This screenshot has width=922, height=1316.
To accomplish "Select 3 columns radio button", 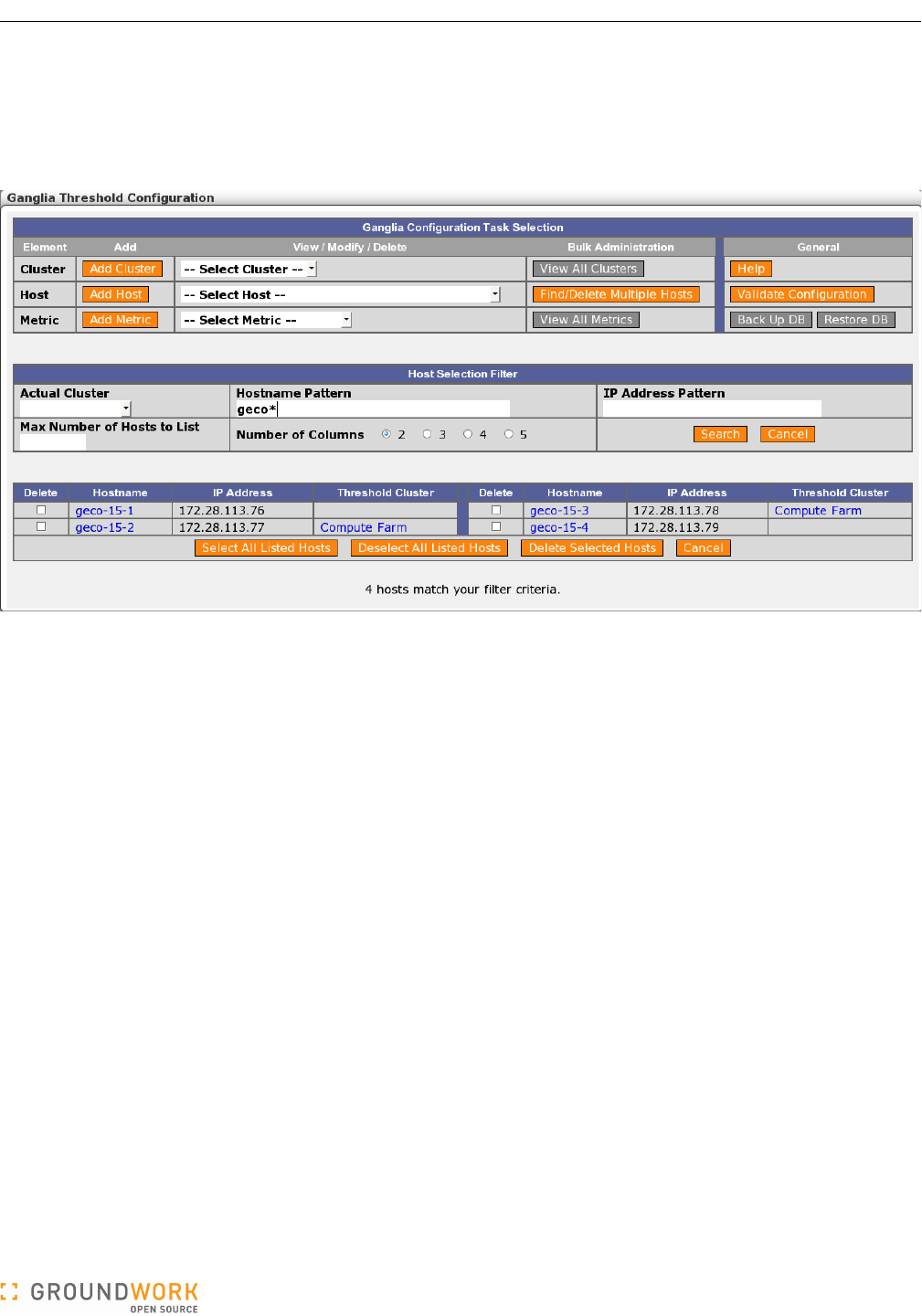I will pyautogui.click(x=427, y=434).
